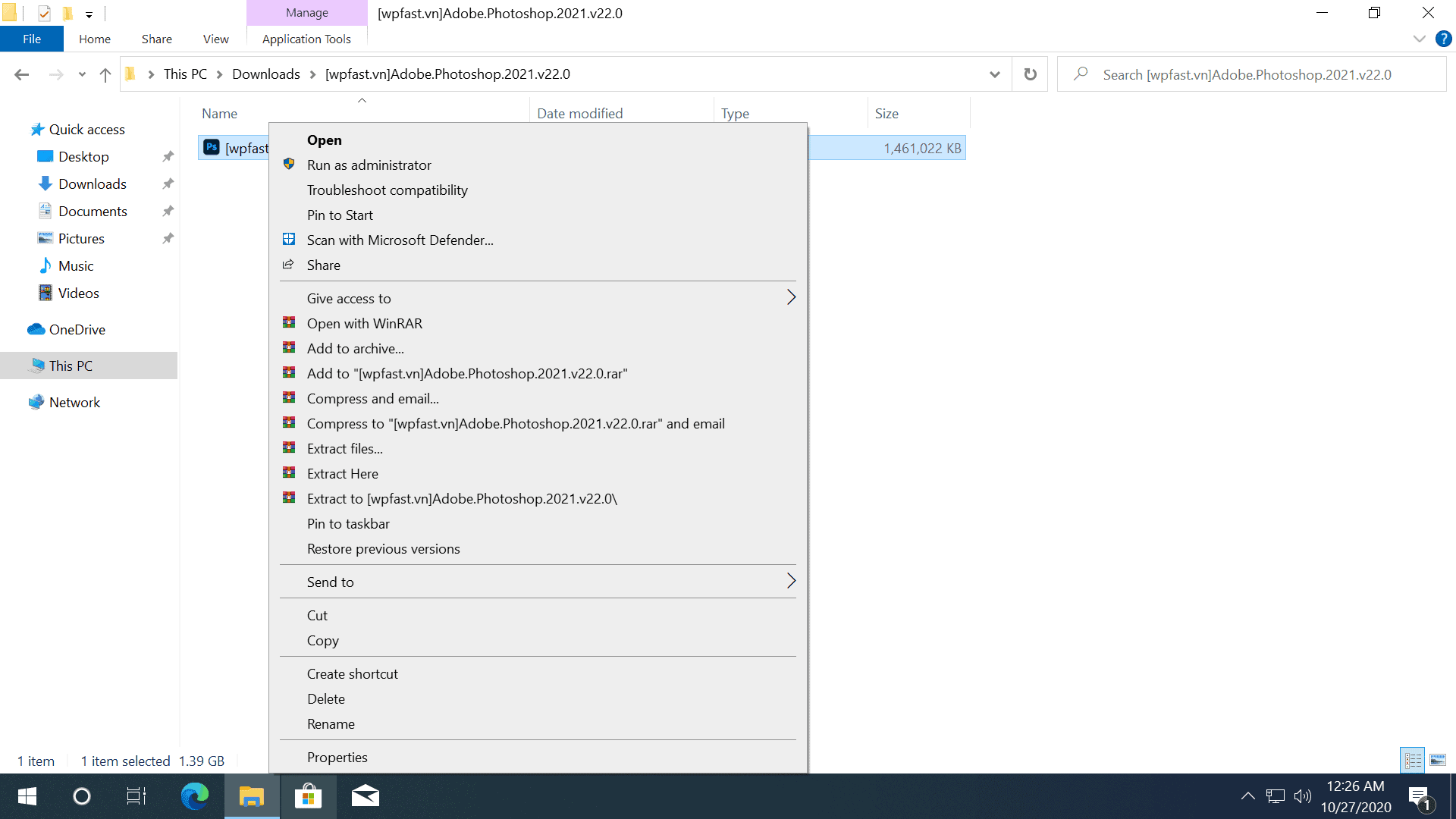Expand the Send to submenu

coord(538,582)
